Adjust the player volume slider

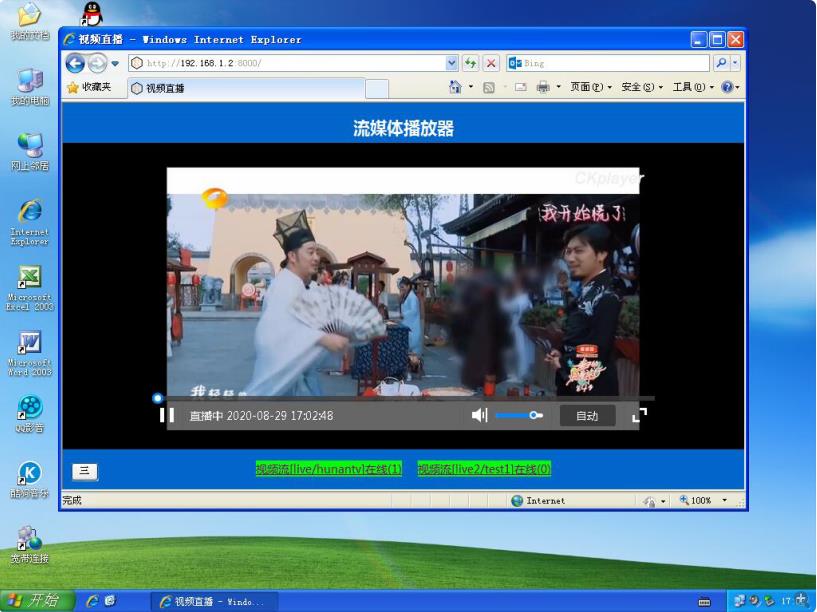pyautogui.click(x=518, y=415)
